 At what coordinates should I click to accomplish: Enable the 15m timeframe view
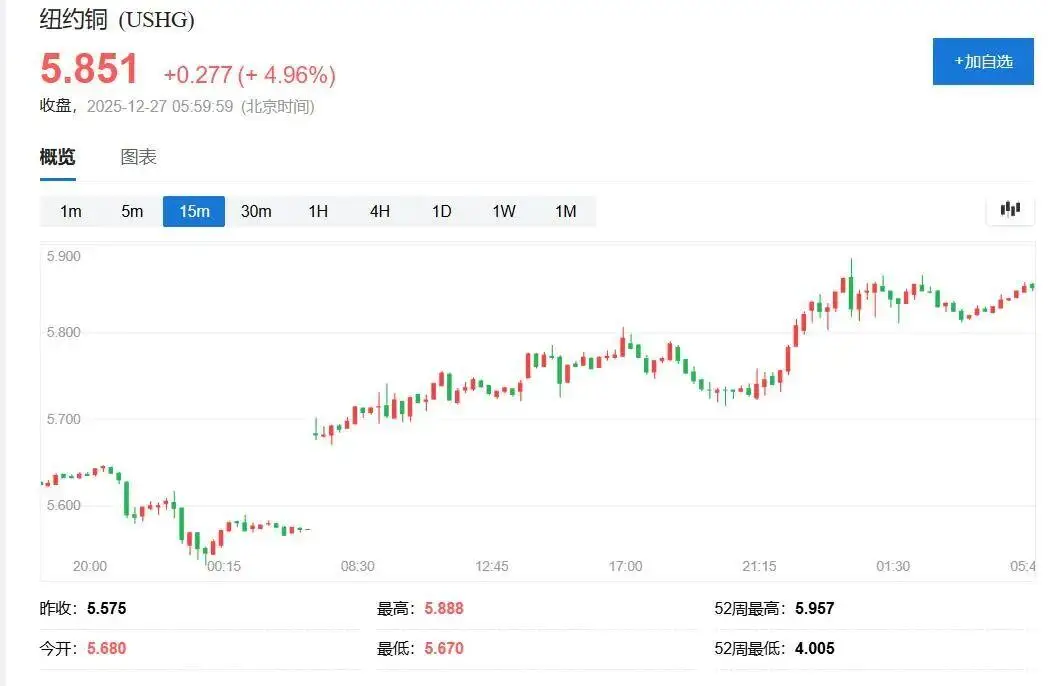[193, 211]
